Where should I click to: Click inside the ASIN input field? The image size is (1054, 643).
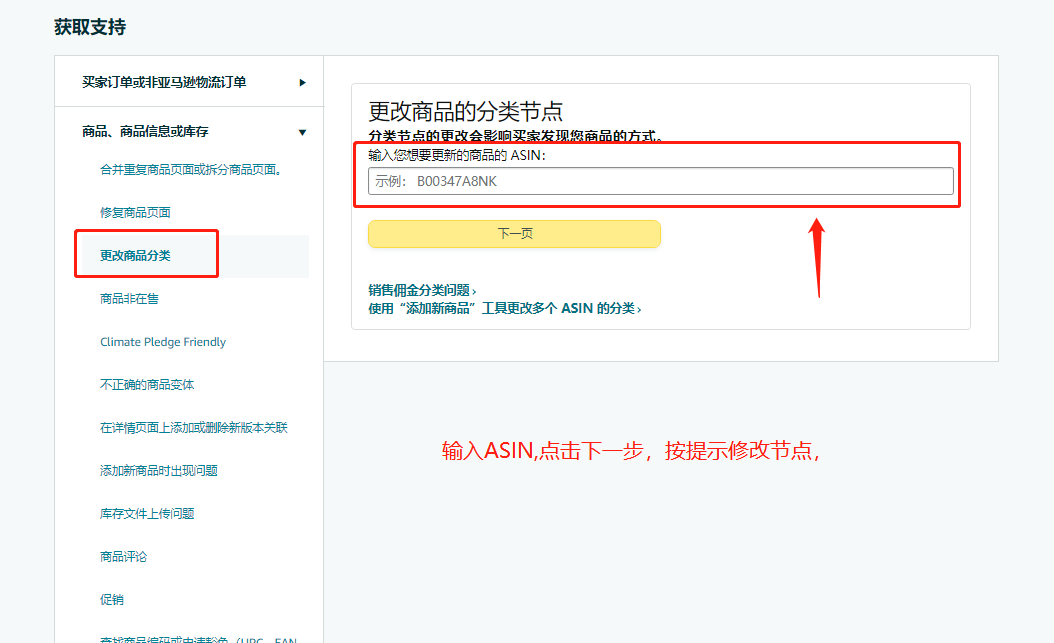coord(658,181)
